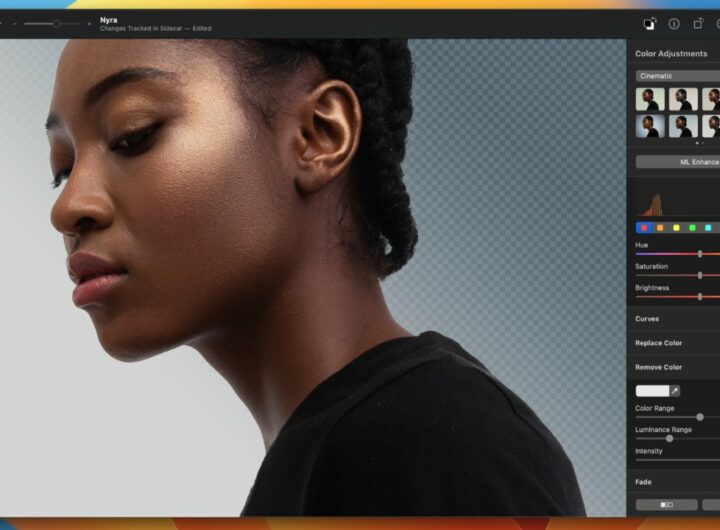Click the eyedropper beside the Remove Color swatch
This screenshot has width=720, height=530.
coord(675,391)
